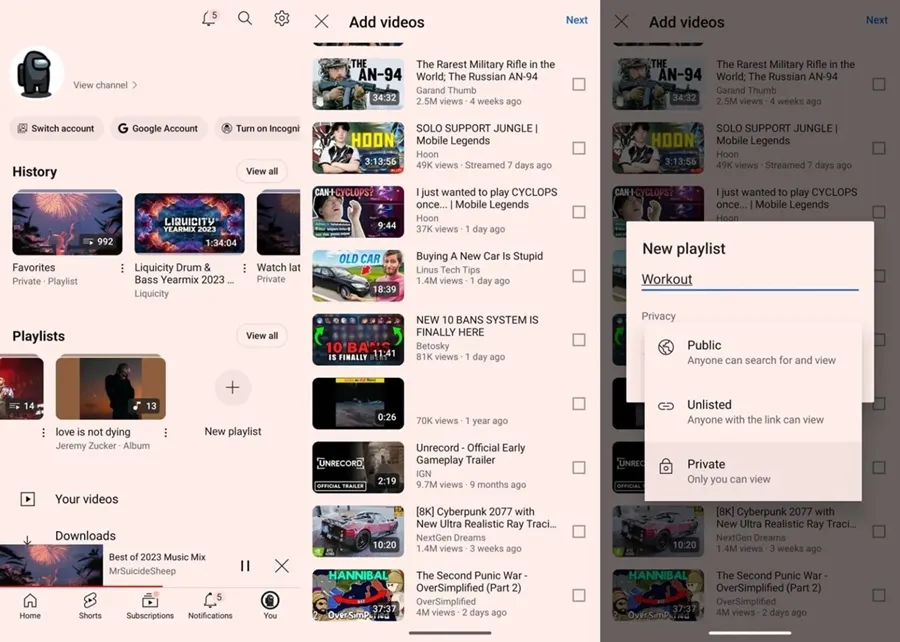Screen dimensions: 900x642
Task: Open the Favorites playlist thumbnail
Action: click(x=67, y=223)
